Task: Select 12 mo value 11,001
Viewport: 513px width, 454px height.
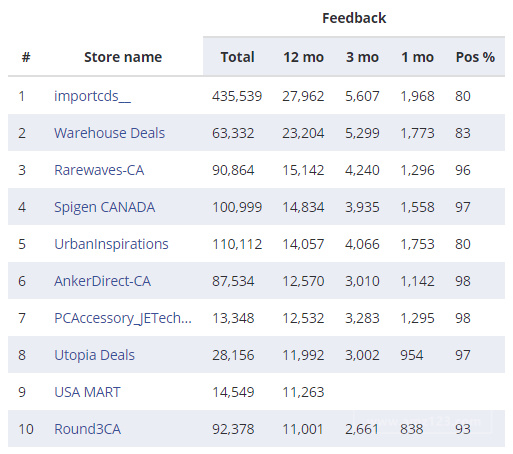Action: coord(303,429)
